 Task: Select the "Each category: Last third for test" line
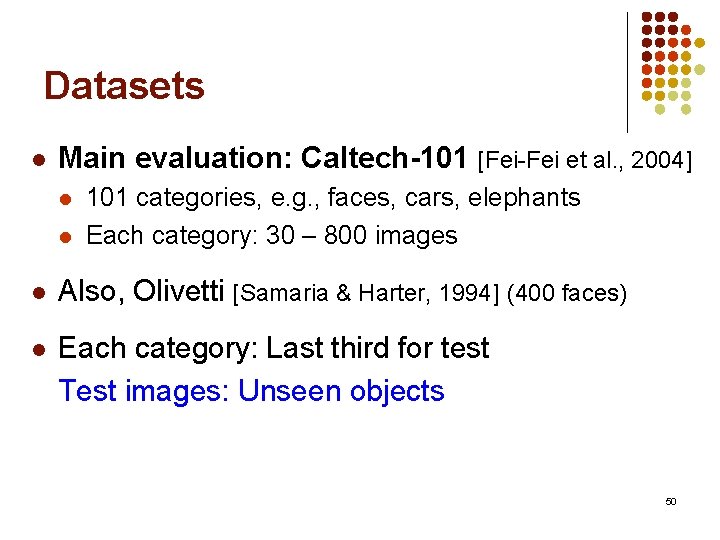tap(274, 349)
